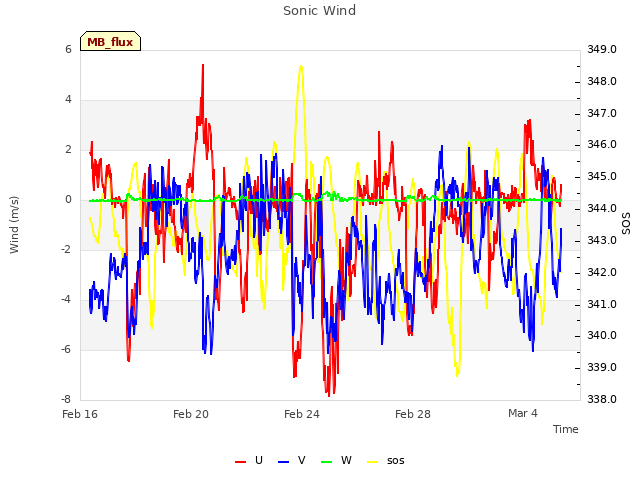Click the 341.0 value on right axis
640x480 pixels.
[x=602, y=304]
